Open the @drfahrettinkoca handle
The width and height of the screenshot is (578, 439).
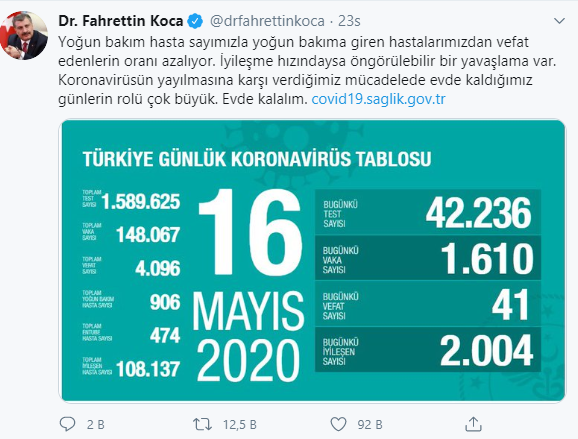(x=267, y=21)
